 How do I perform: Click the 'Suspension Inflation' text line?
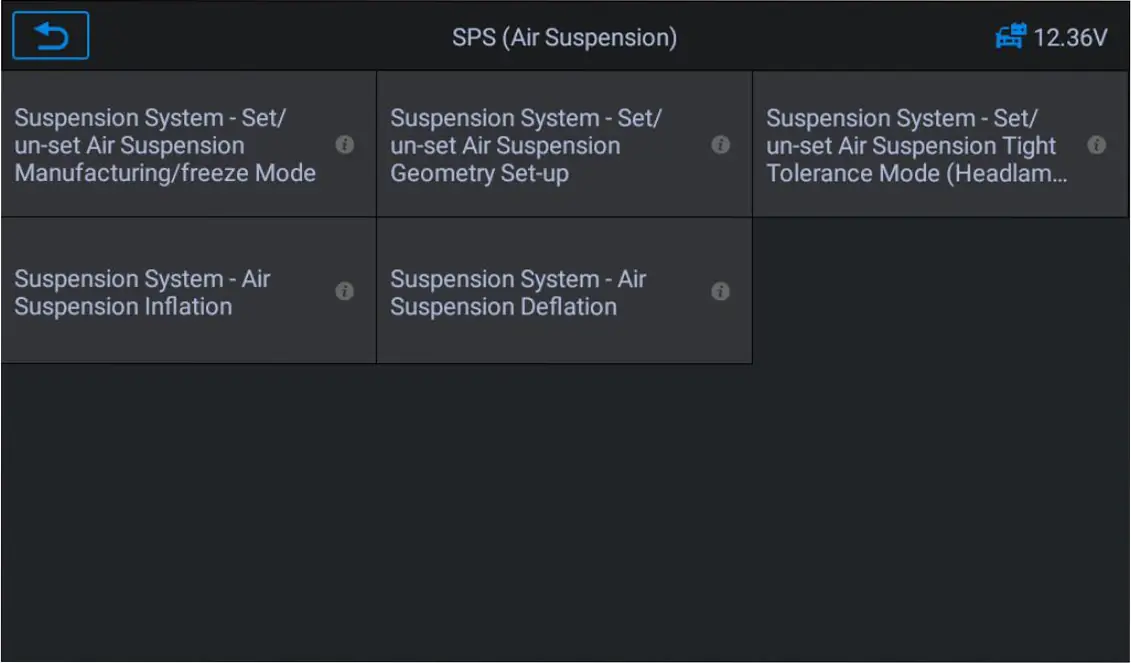pyautogui.click(x=123, y=307)
